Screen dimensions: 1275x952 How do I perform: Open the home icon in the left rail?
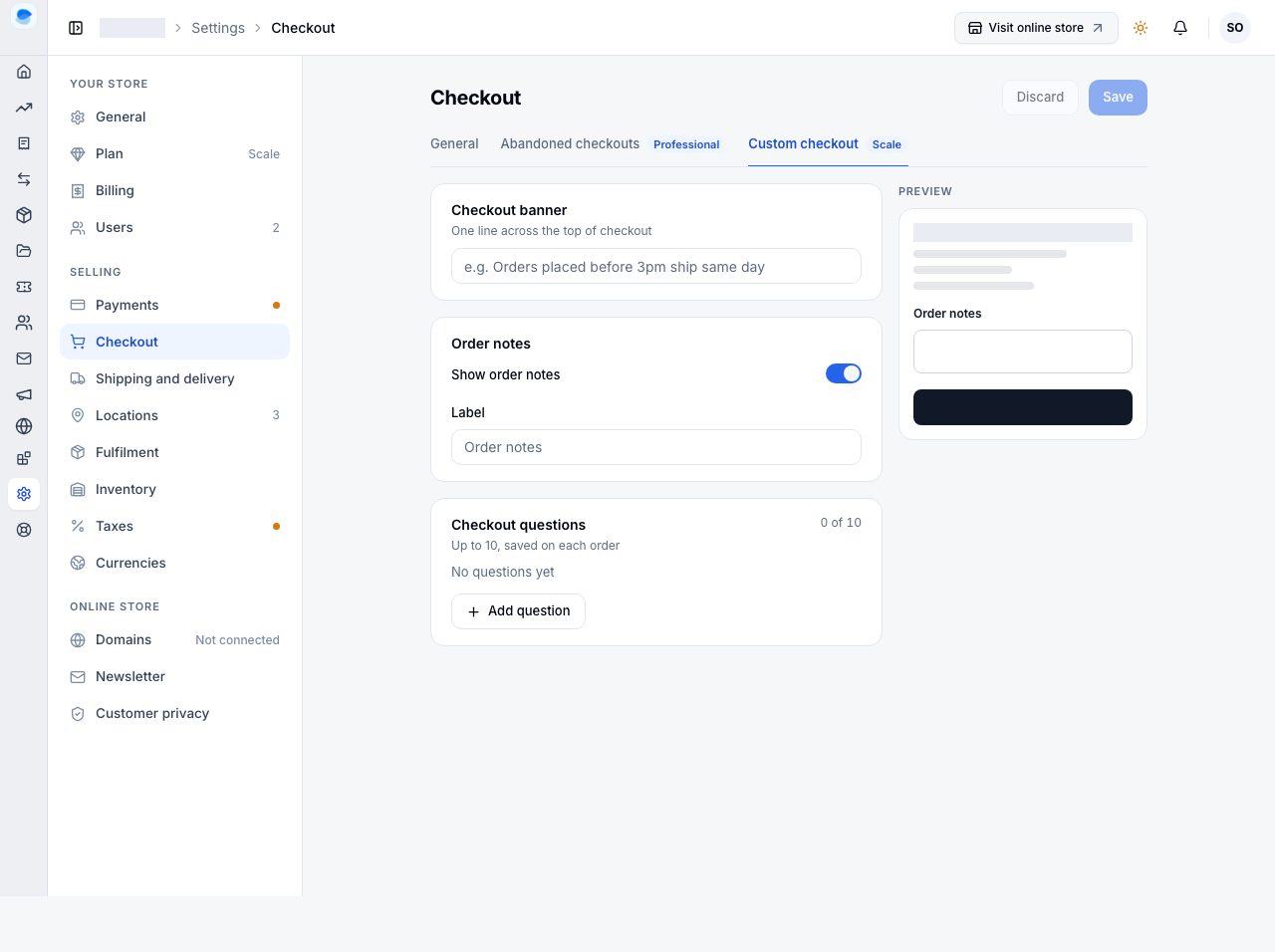click(24, 72)
